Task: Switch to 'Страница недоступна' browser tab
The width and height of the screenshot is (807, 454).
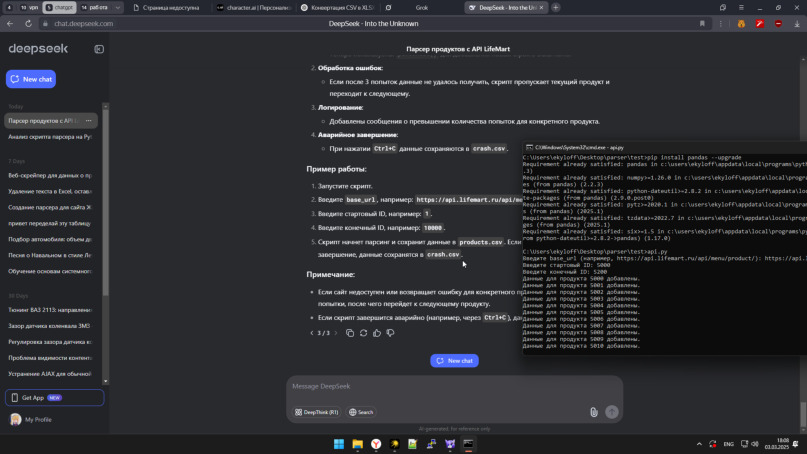Action: (x=166, y=8)
